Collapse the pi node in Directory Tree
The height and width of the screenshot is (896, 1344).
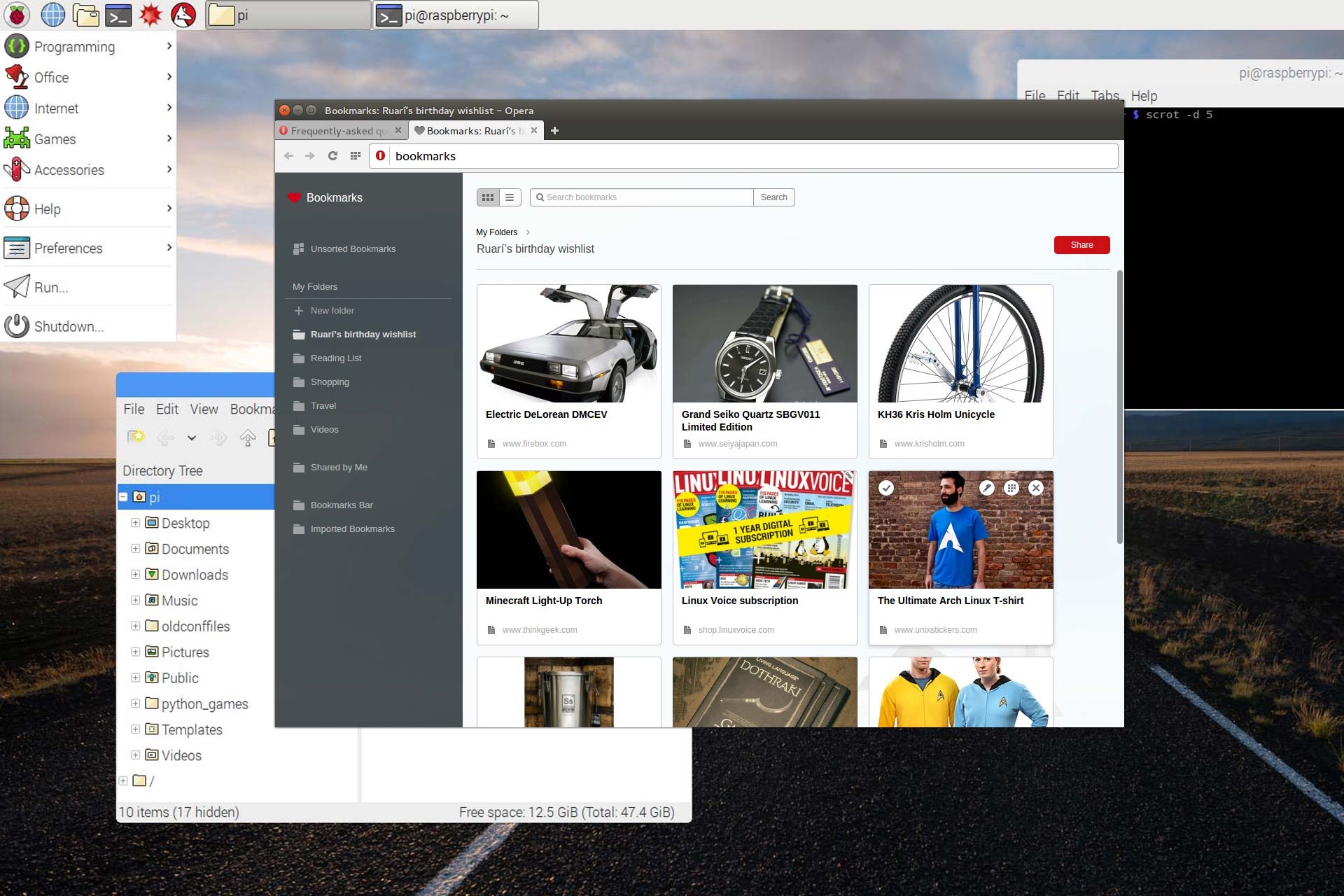click(123, 497)
